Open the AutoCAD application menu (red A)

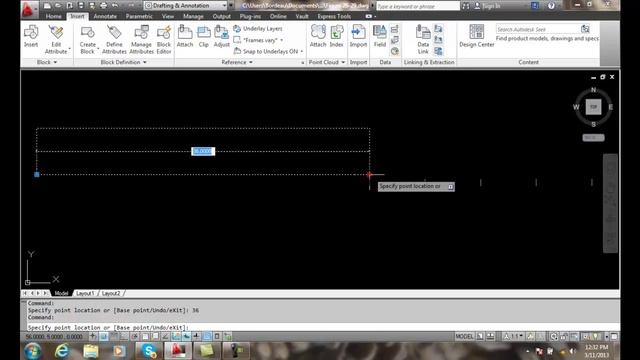click(28, 9)
